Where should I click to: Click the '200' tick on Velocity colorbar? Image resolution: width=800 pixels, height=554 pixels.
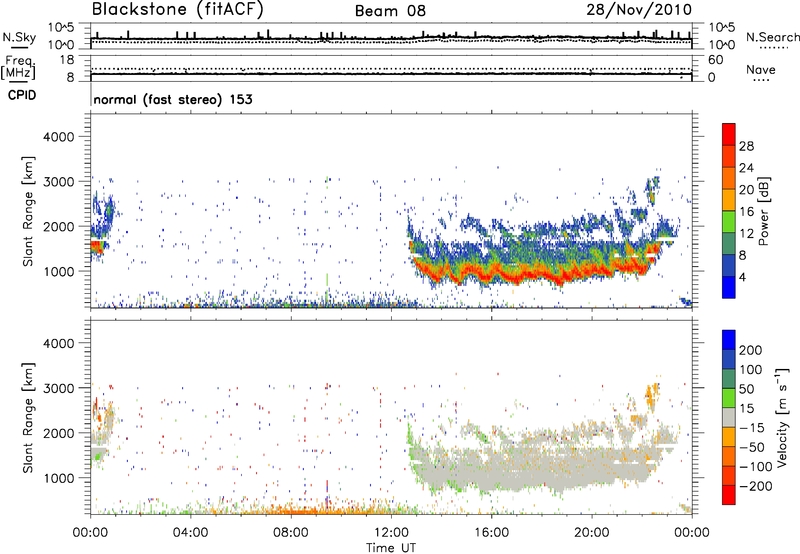click(x=751, y=350)
